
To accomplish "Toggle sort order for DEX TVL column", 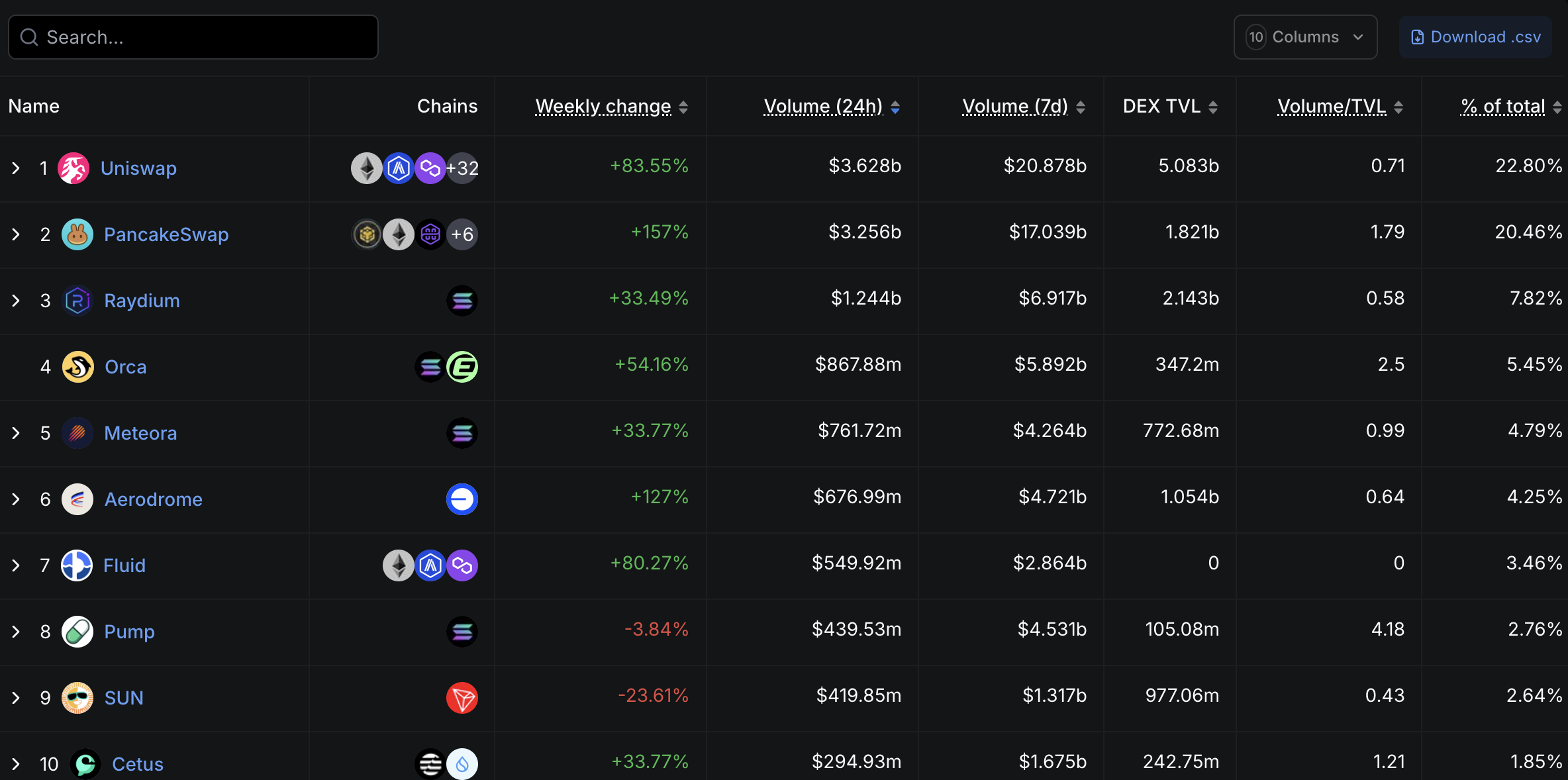I will coord(1212,107).
